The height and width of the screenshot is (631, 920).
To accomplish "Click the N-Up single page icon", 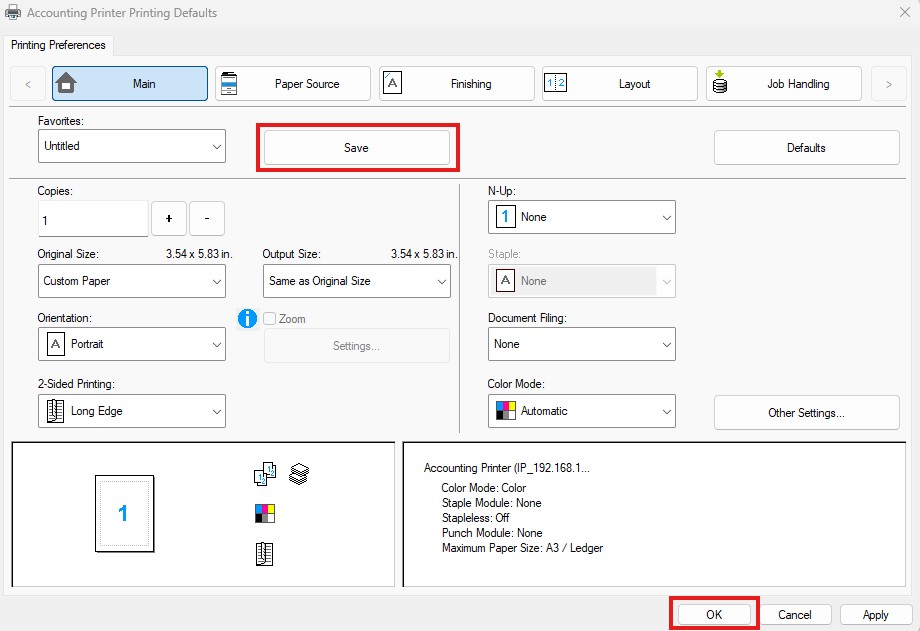I will (505, 217).
